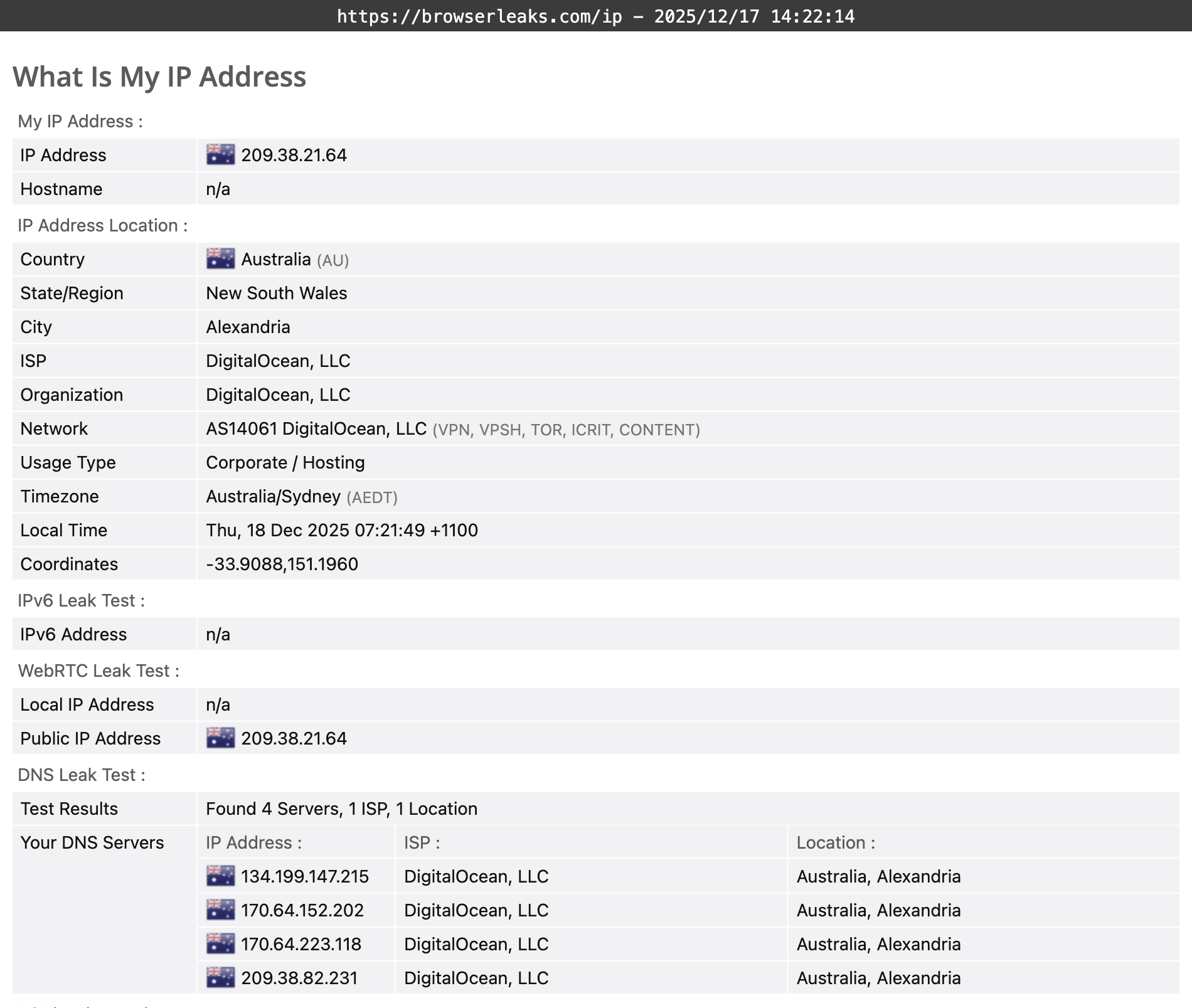Click the flag beside DNS server 170.64.152.202
The image size is (1192, 1008).
click(221, 910)
